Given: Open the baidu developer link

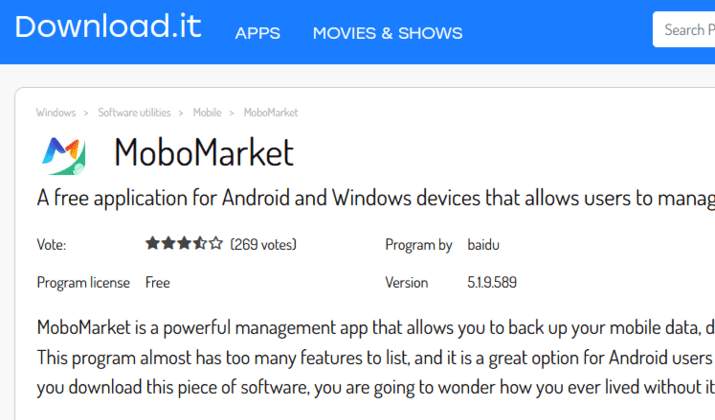Looking at the screenshot, I should tap(483, 244).
